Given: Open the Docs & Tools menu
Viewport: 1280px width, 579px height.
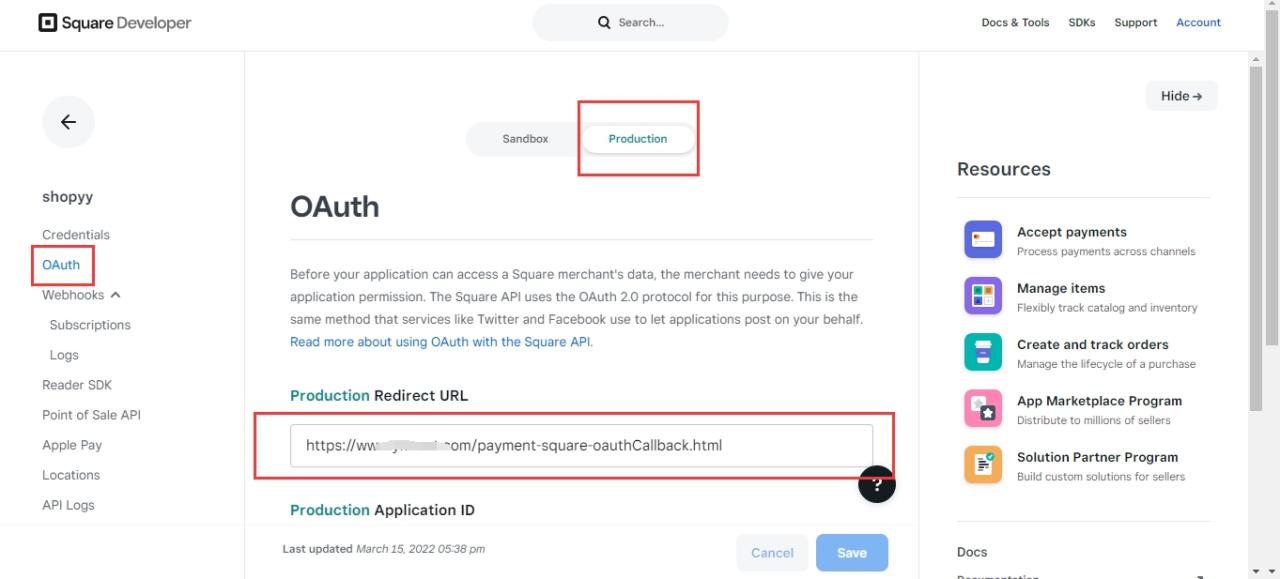Looking at the screenshot, I should coord(1015,22).
